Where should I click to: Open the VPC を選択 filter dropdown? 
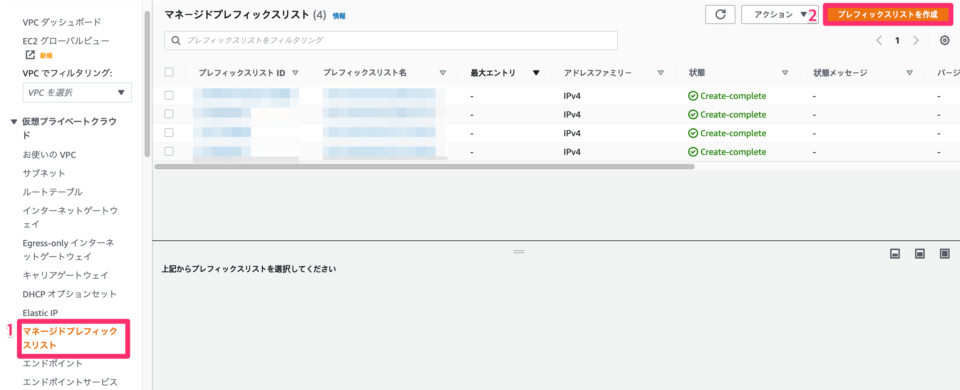click(77, 92)
